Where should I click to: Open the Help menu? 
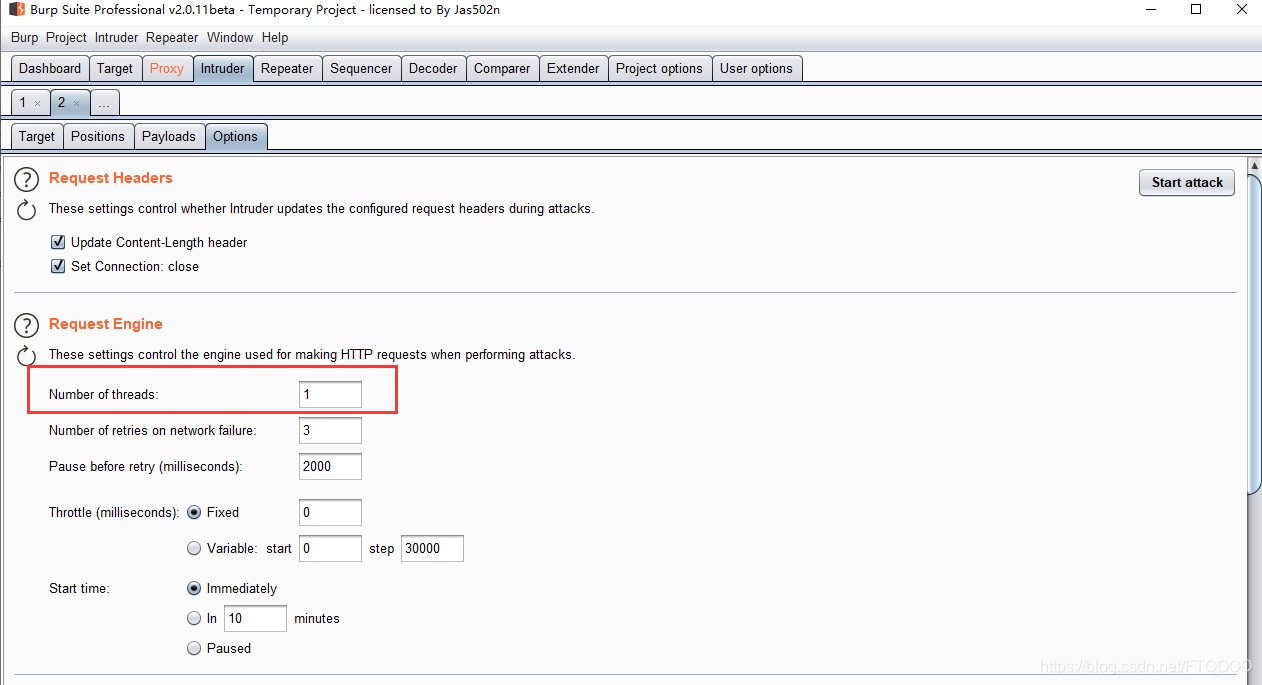275,37
